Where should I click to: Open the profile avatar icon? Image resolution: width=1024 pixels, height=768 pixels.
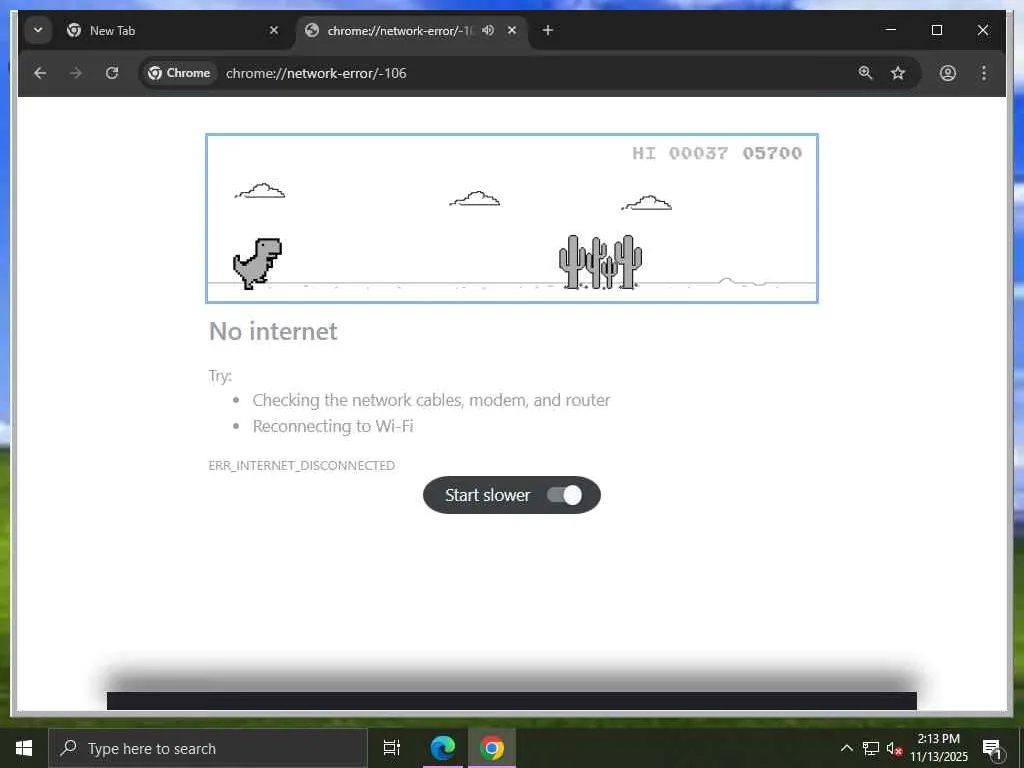(x=948, y=73)
